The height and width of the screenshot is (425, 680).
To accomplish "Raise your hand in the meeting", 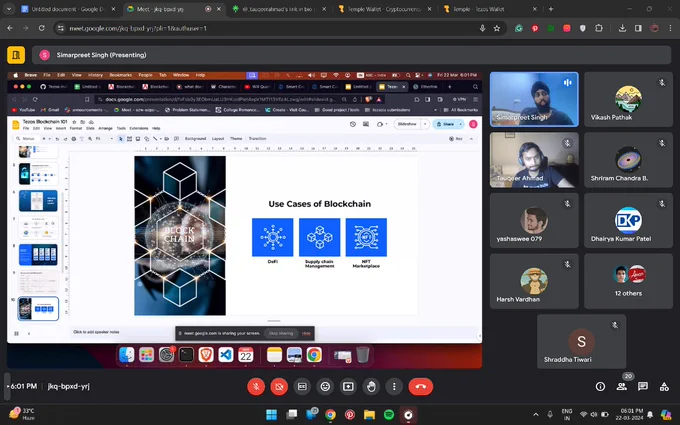I will 371,386.
